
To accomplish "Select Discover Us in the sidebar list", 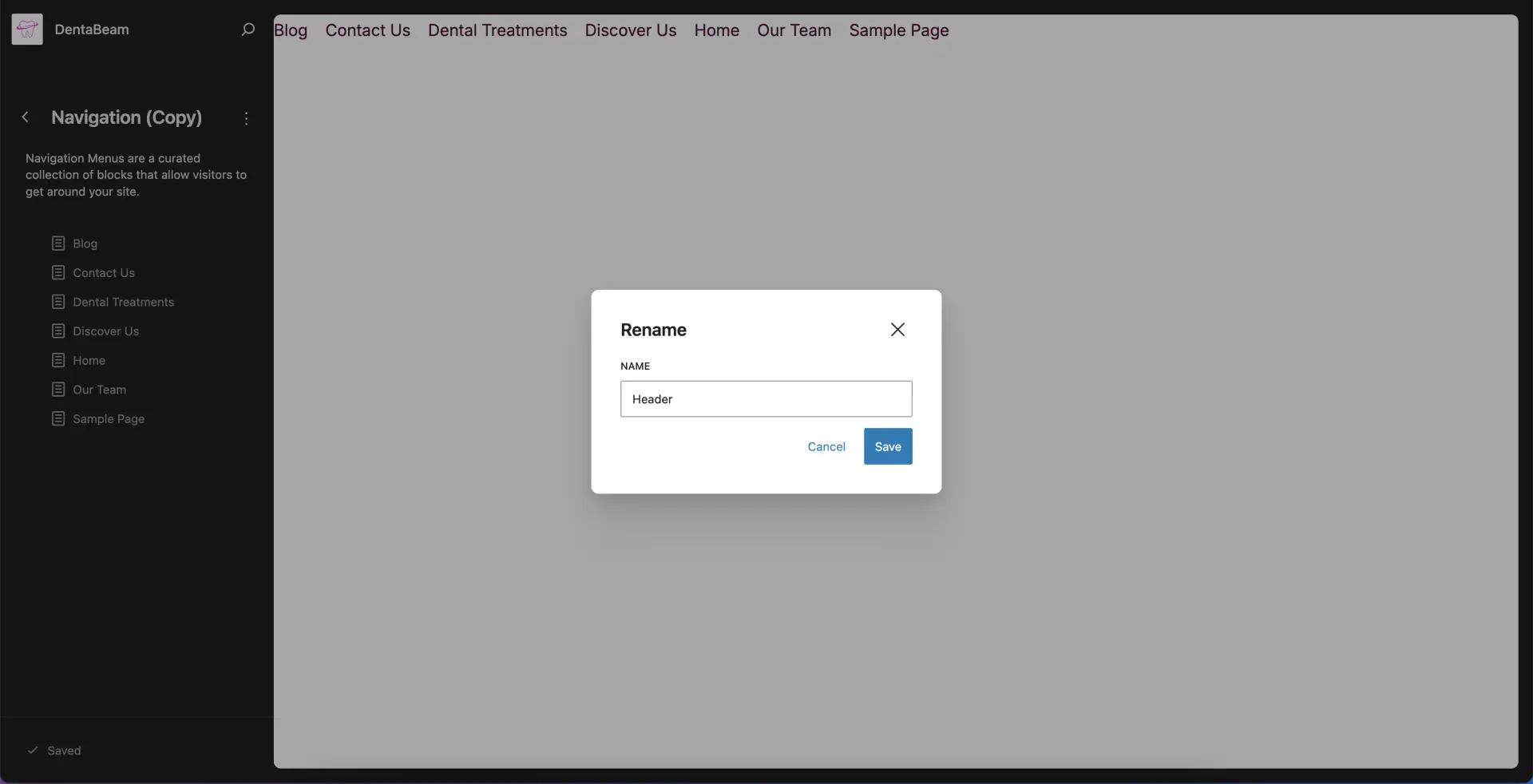I will click(x=106, y=331).
